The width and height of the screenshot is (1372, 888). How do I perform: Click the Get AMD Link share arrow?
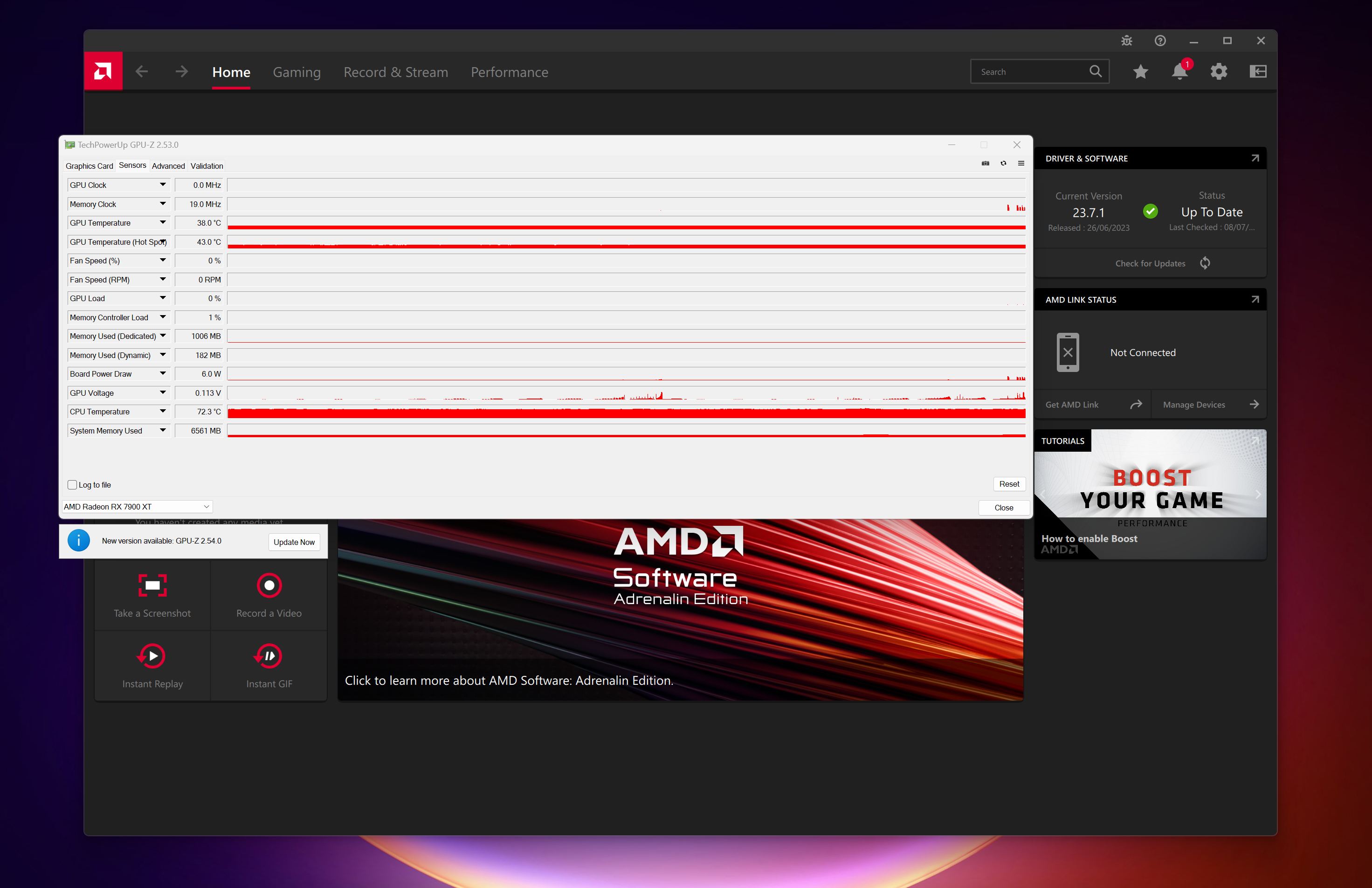(x=1136, y=405)
